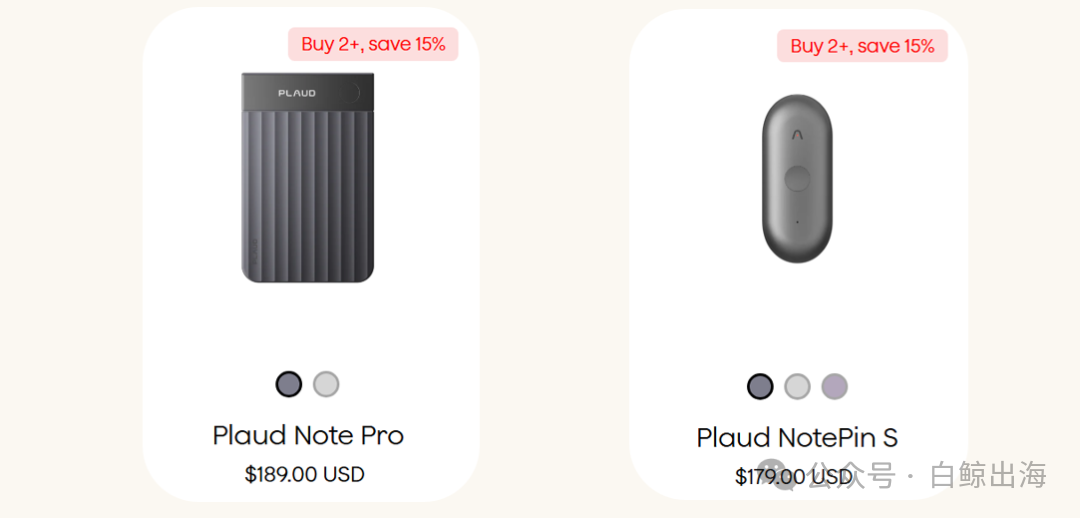The image size is (1080, 518).
Task: Click the 白鲸出海 watermark text
Action: [988, 476]
